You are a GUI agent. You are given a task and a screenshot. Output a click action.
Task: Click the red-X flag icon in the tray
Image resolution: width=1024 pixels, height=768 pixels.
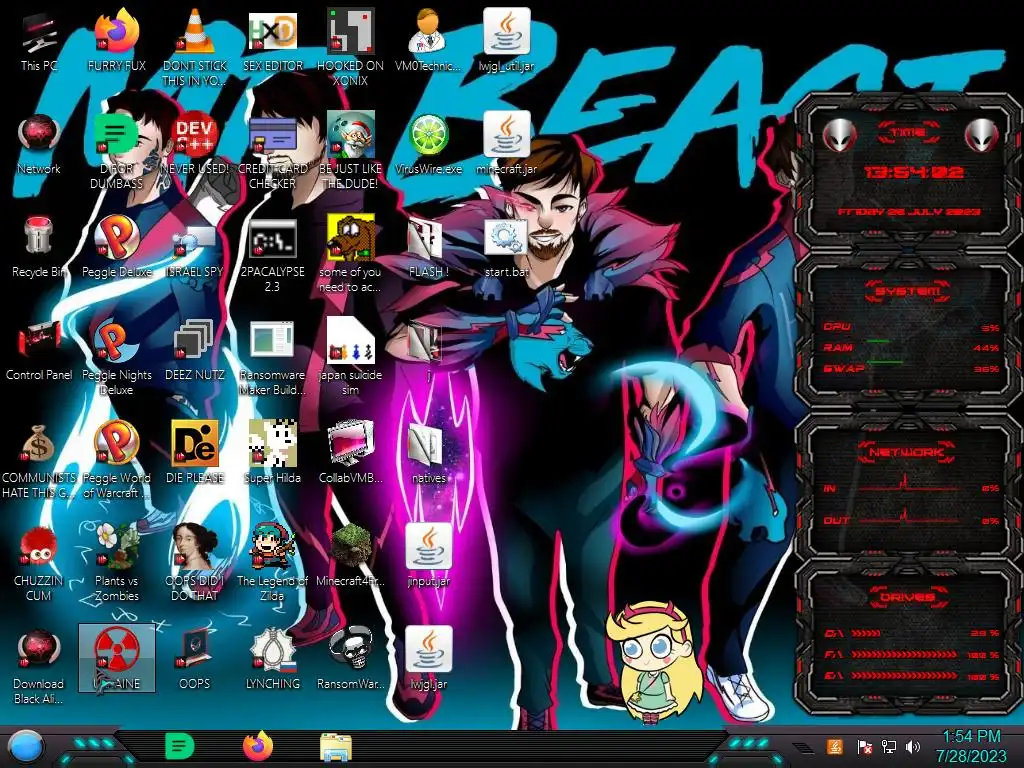865,747
